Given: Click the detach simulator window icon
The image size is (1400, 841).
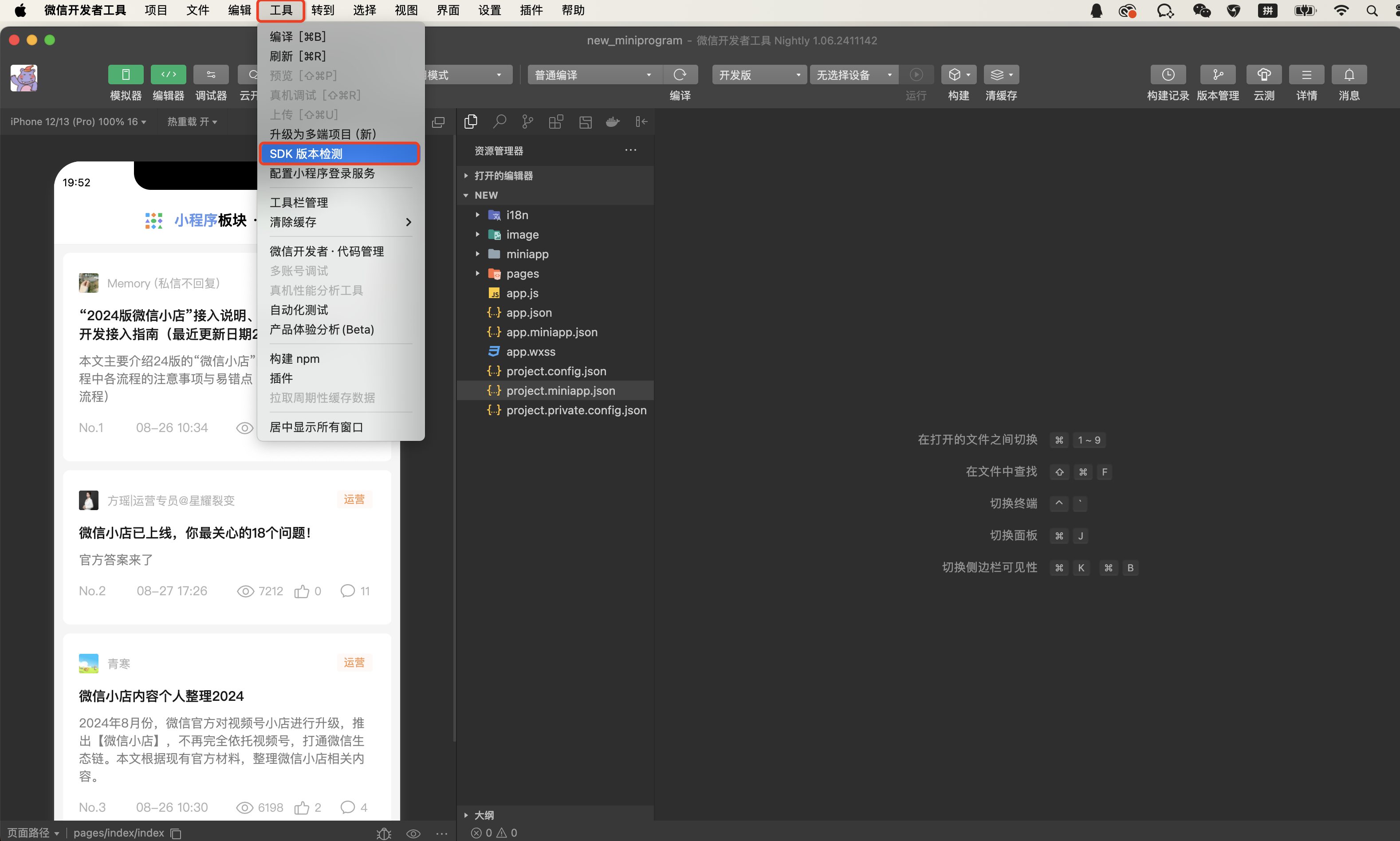Looking at the screenshot, I should (438, 122).
